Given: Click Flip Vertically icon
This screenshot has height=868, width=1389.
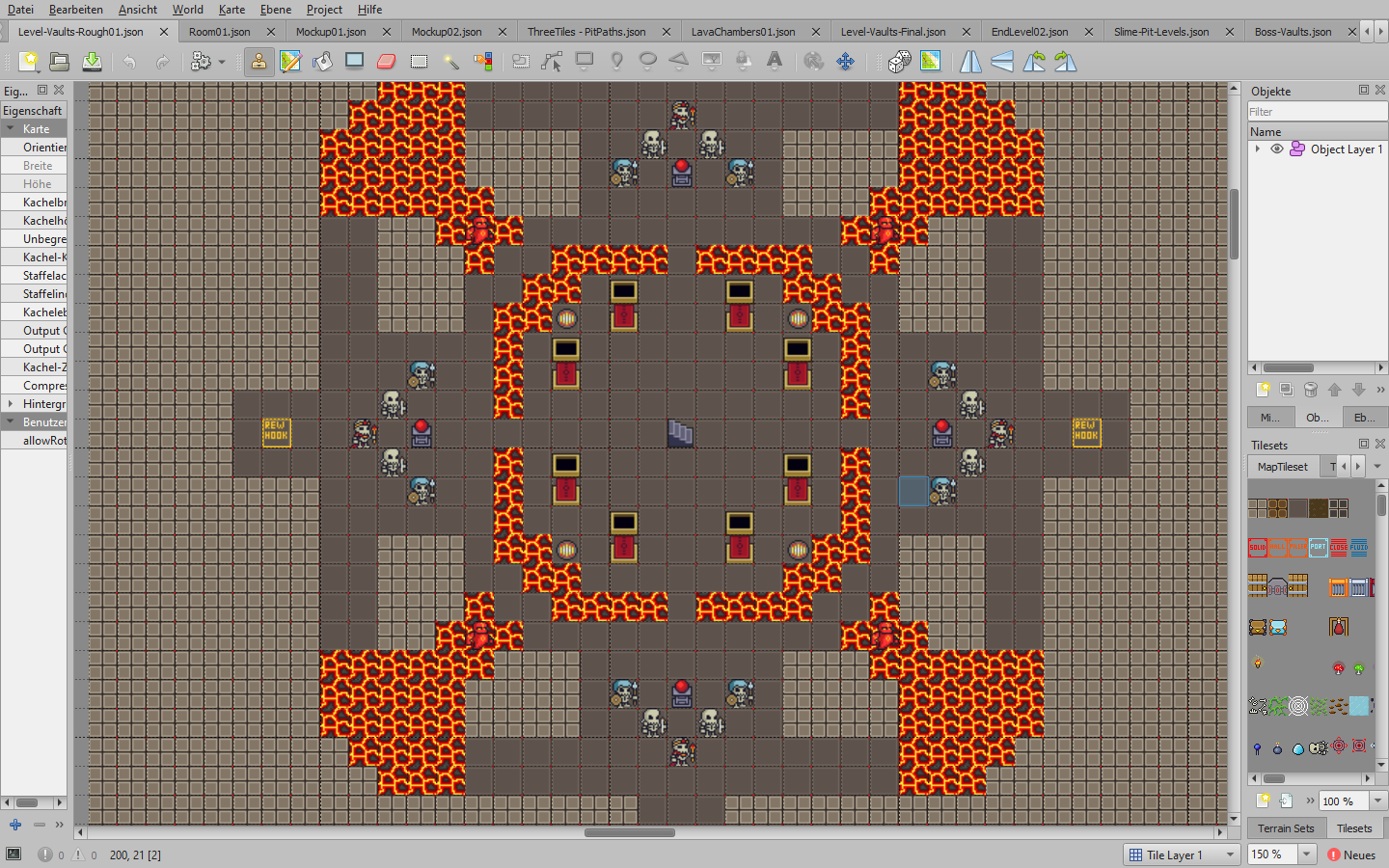Looking at the screenshot, I should pyautogui.click(x=1002, y=62).
